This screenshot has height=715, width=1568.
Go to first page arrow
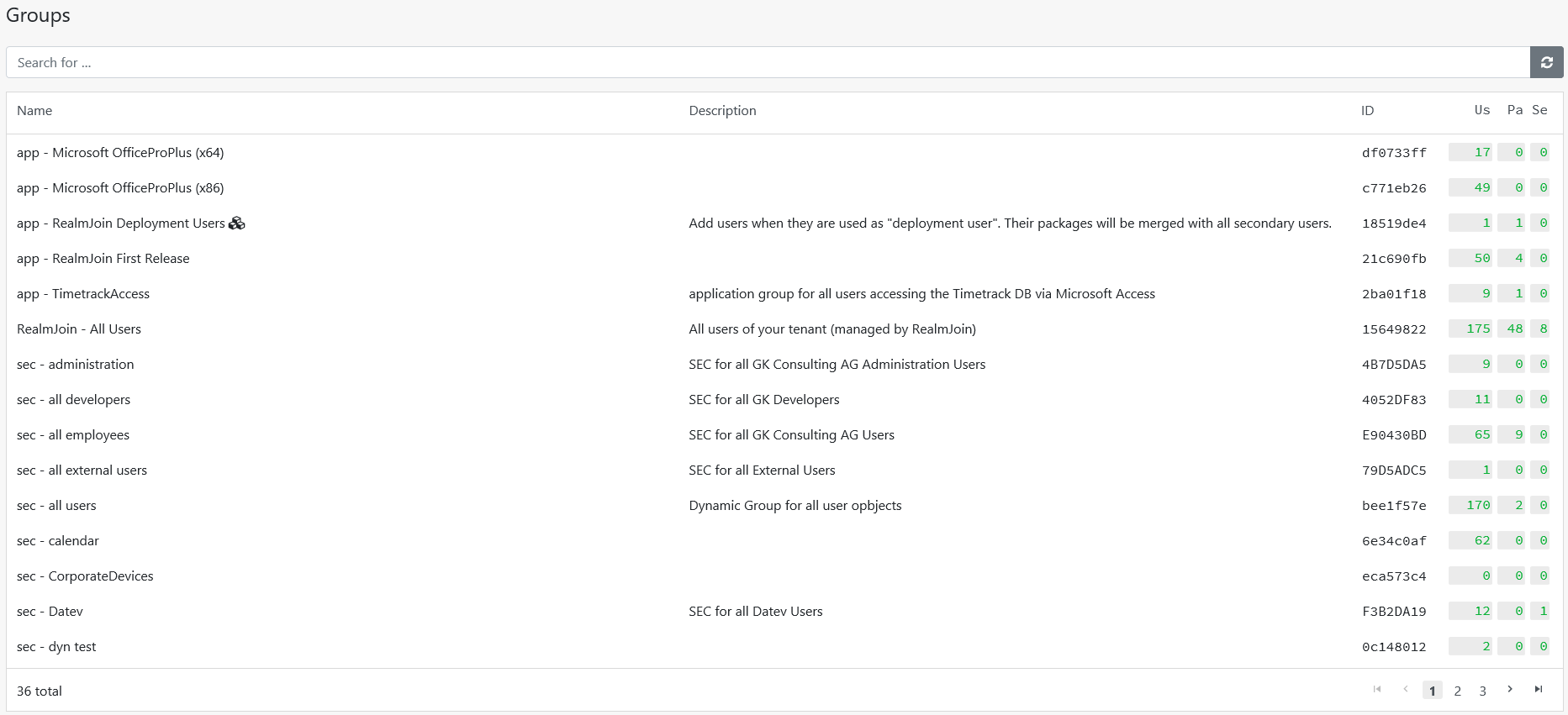click(1377, 689)
